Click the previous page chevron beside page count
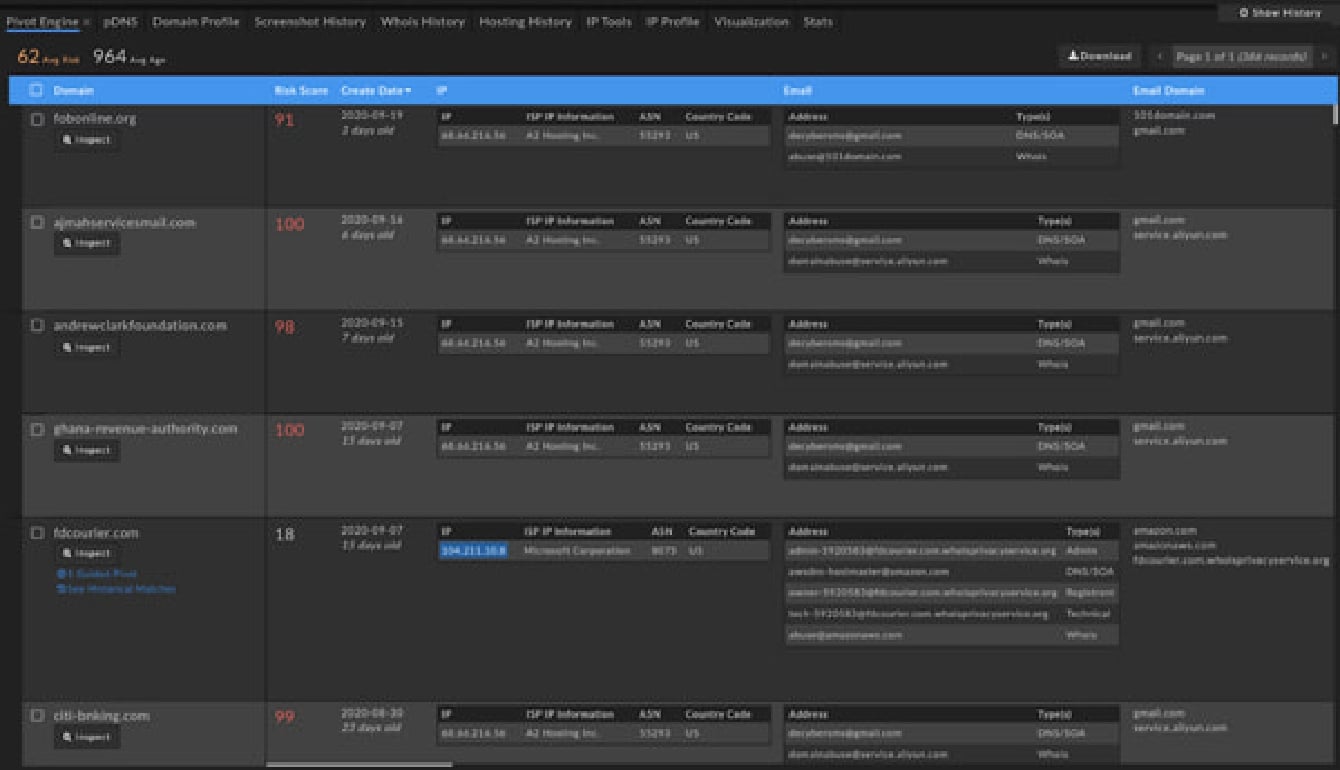1340x770 pixels. 1158,56
